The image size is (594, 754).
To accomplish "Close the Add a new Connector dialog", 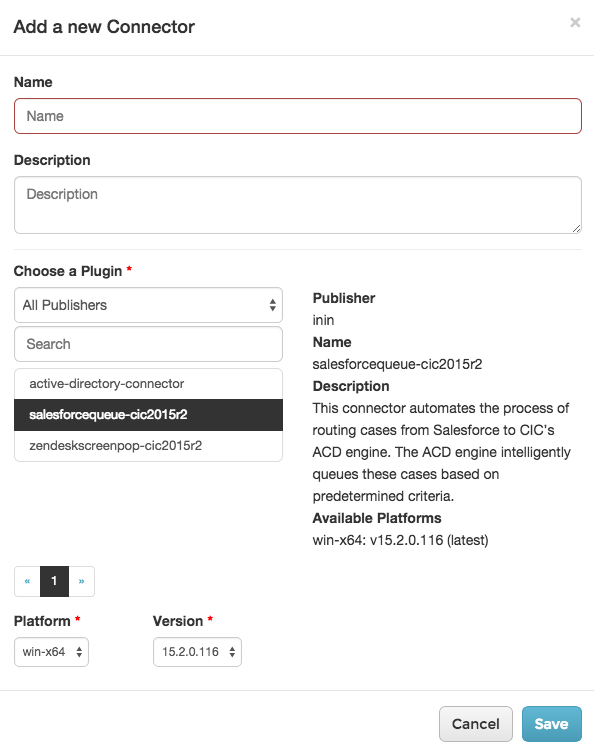I will coord(575,23).
